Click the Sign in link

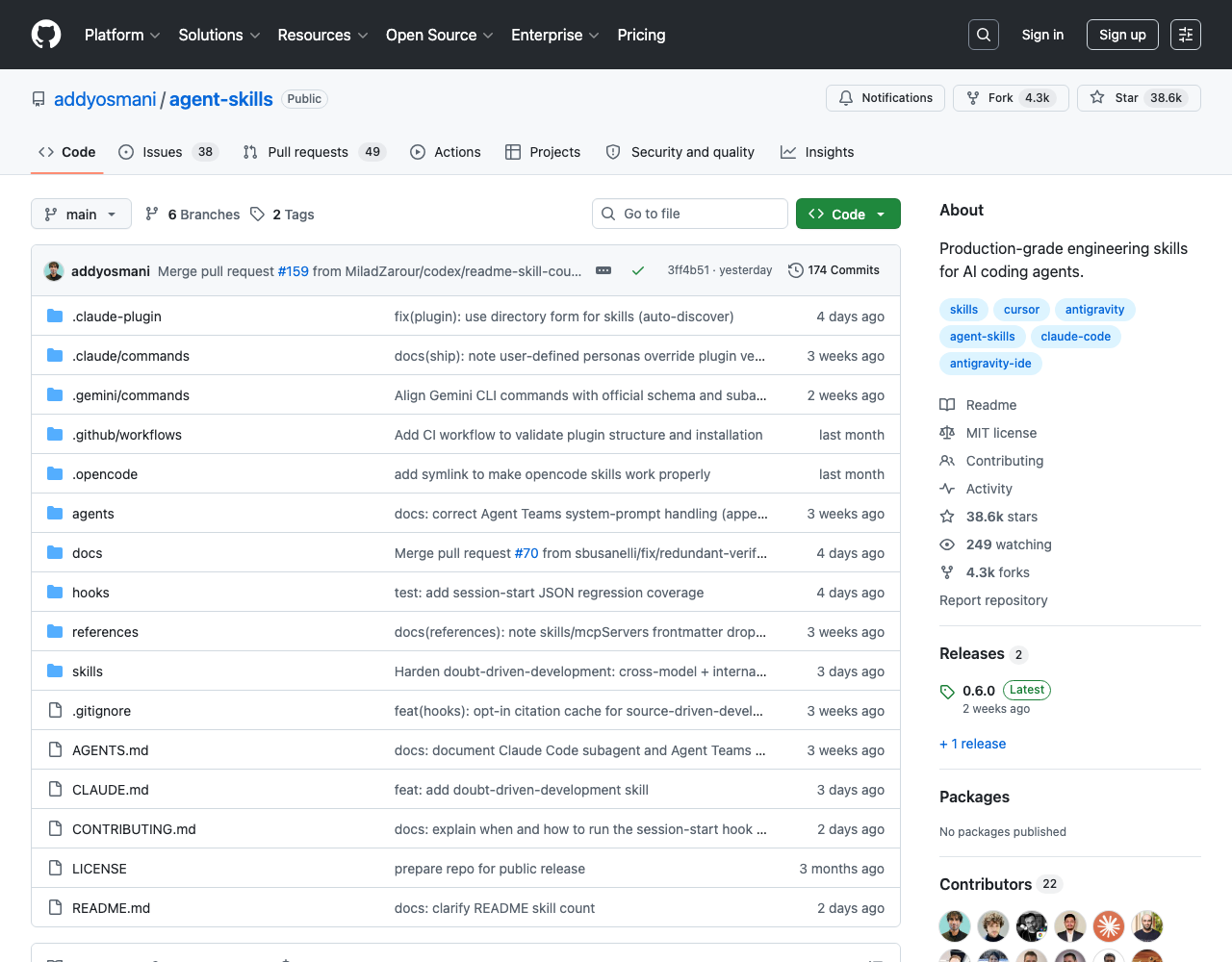pos(1042,35)
